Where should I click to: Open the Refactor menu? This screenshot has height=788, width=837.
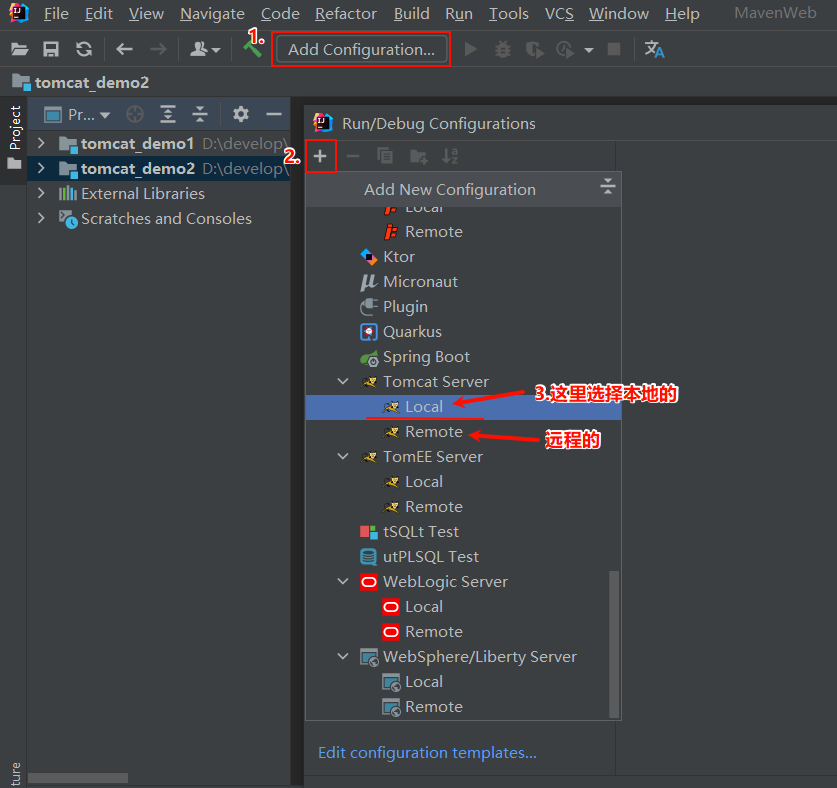click(346, 13)
